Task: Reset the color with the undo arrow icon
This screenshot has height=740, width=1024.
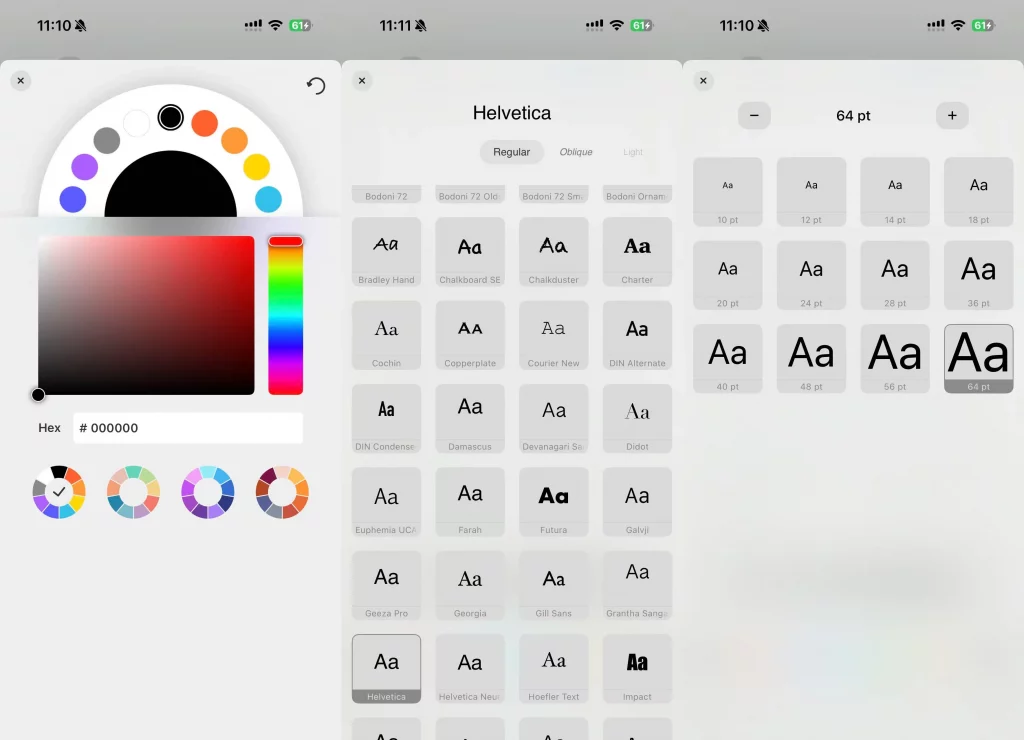Action: point(316,86)
